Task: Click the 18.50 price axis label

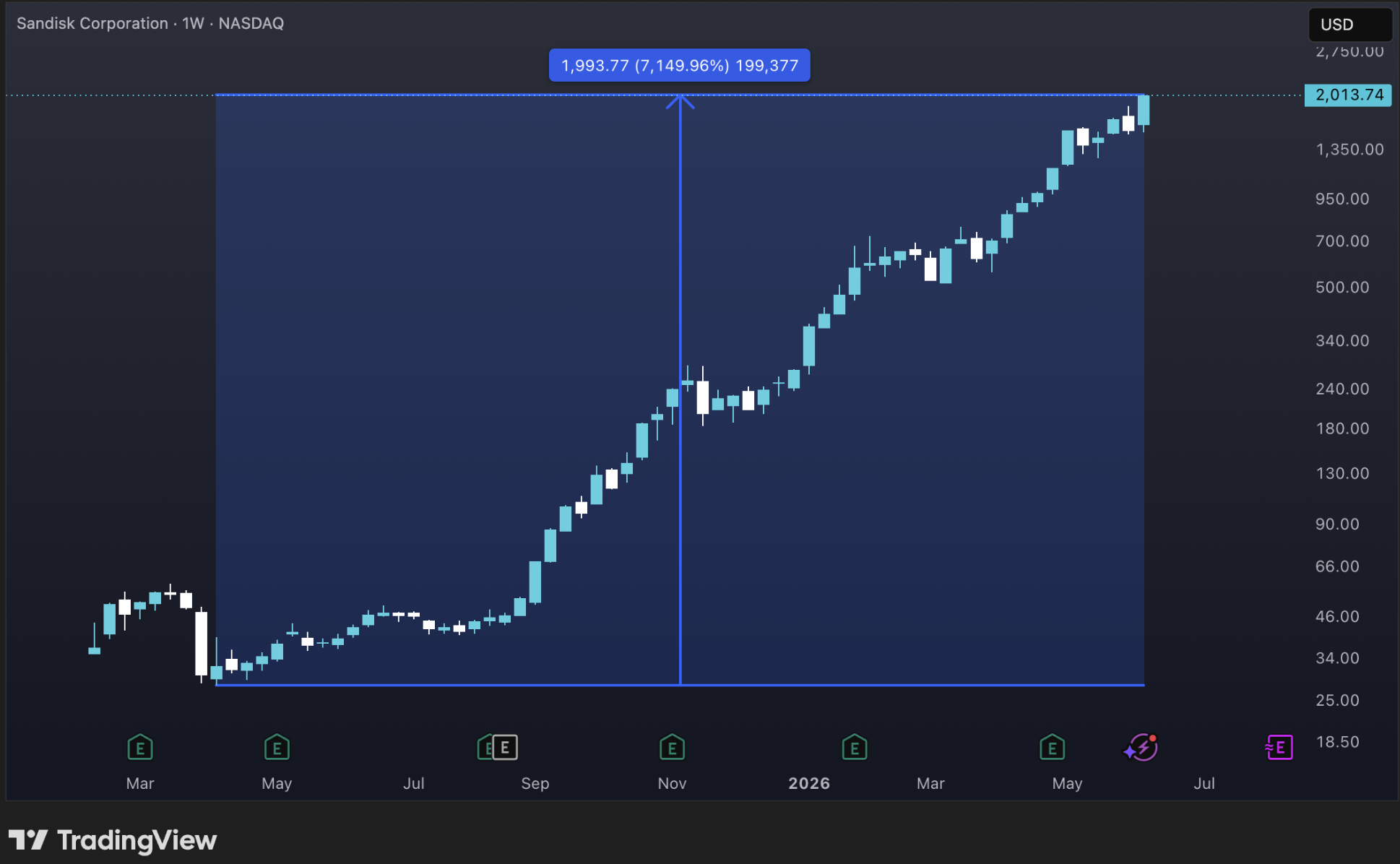Action: (1337, 742)
